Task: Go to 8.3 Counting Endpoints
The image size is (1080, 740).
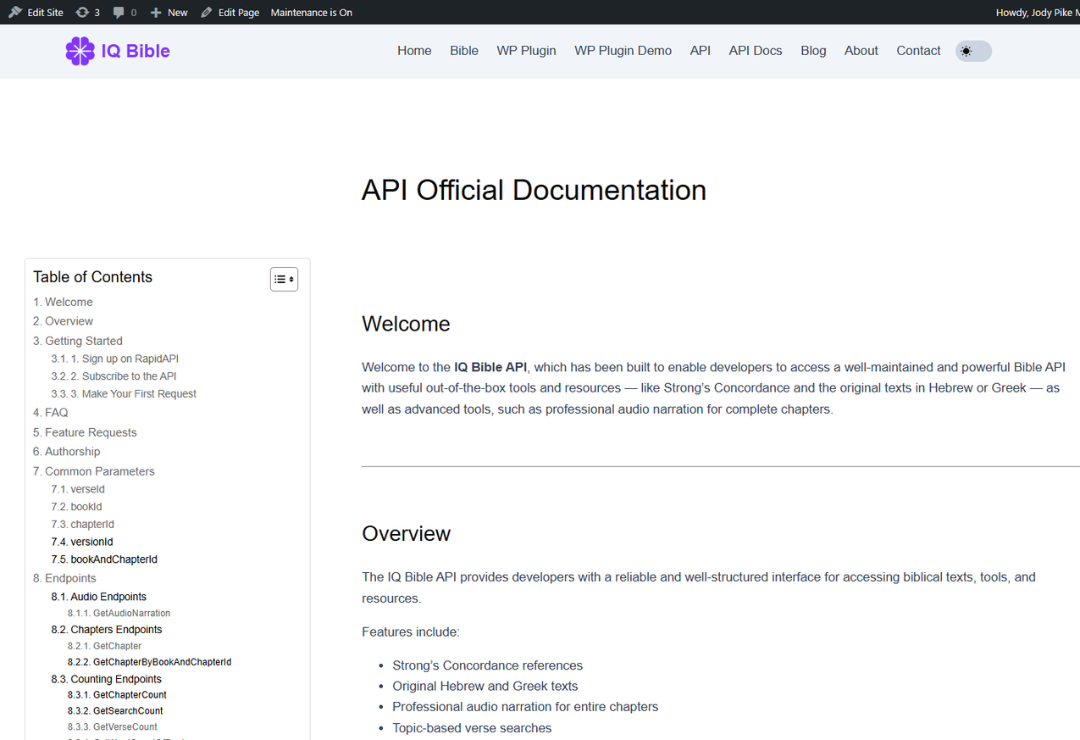Action: [106, 679]
